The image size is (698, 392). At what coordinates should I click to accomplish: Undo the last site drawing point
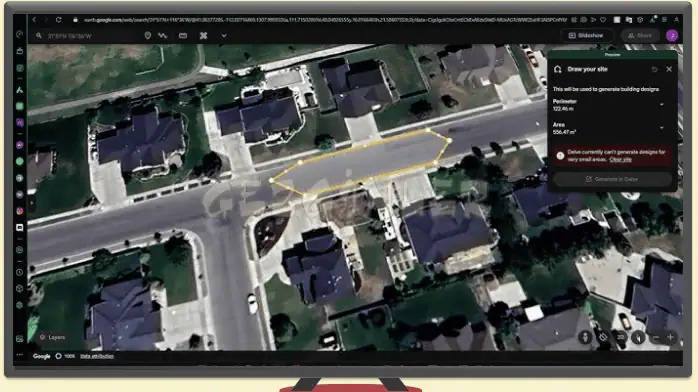[x=654, y=69]
